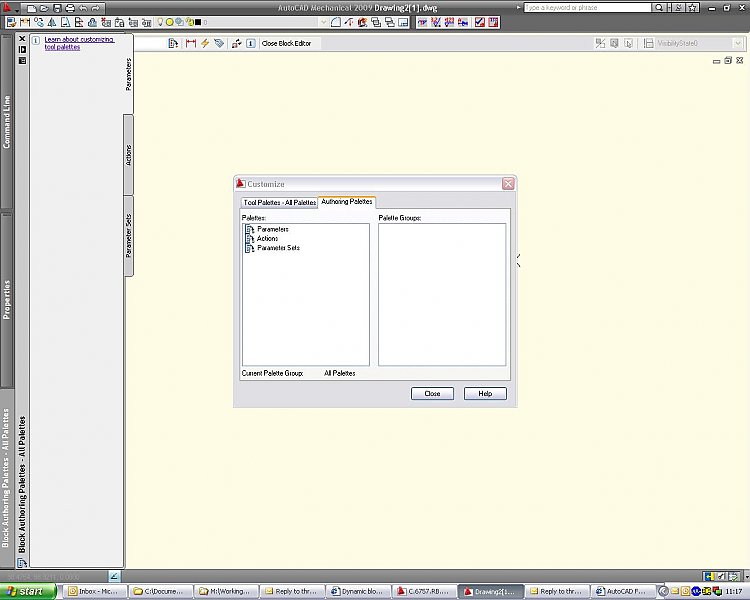Click the lightning bolt Action icon
This screenshot has width=750, height=600.
click(205, 44)
